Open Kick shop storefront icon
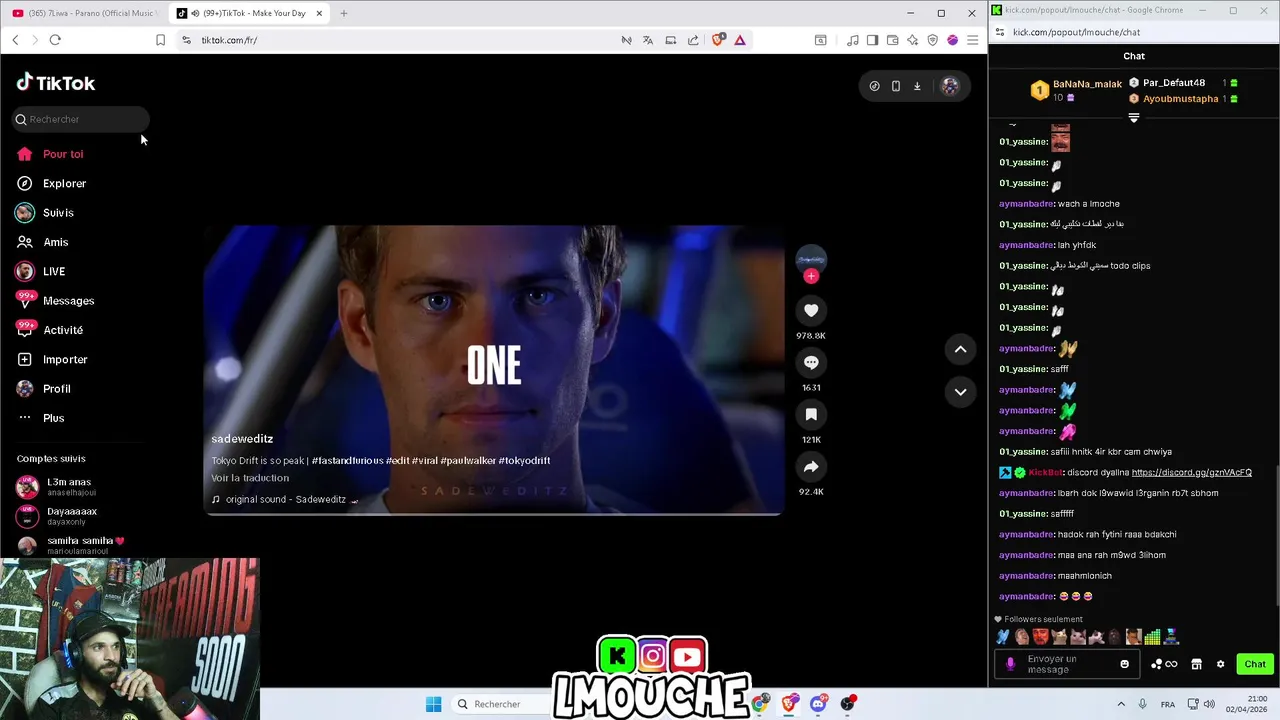The image size is (1280, 720). (x=1196, y=664)
